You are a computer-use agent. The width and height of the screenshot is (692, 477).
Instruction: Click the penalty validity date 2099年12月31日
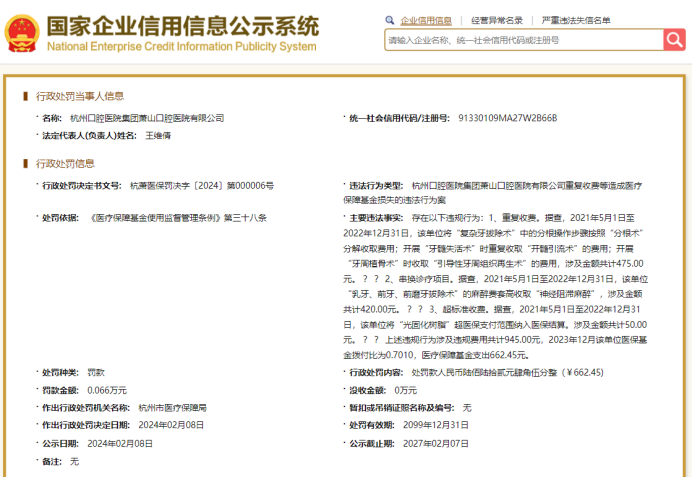pos(436,425)
